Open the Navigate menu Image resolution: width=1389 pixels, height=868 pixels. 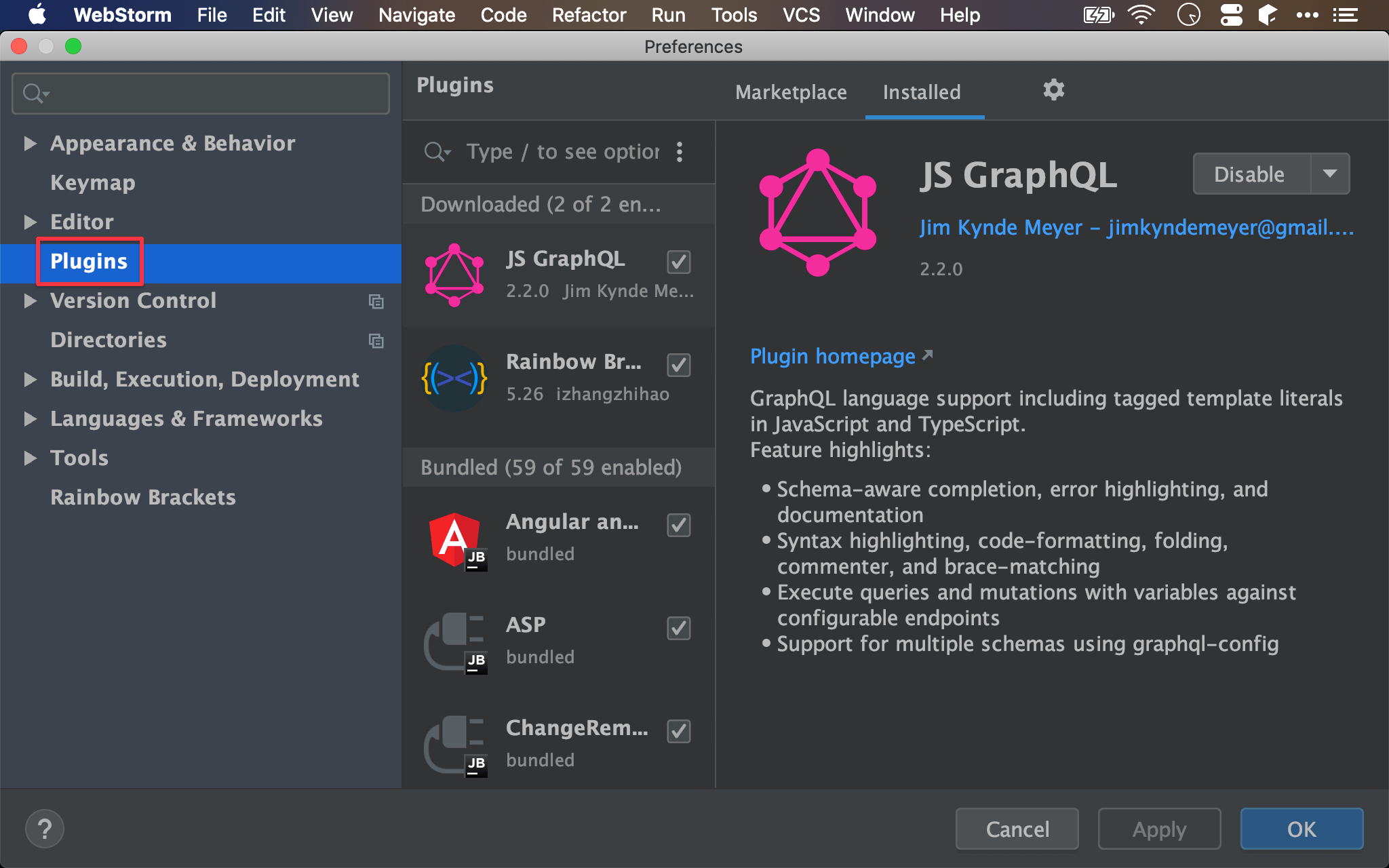(416, 15)
